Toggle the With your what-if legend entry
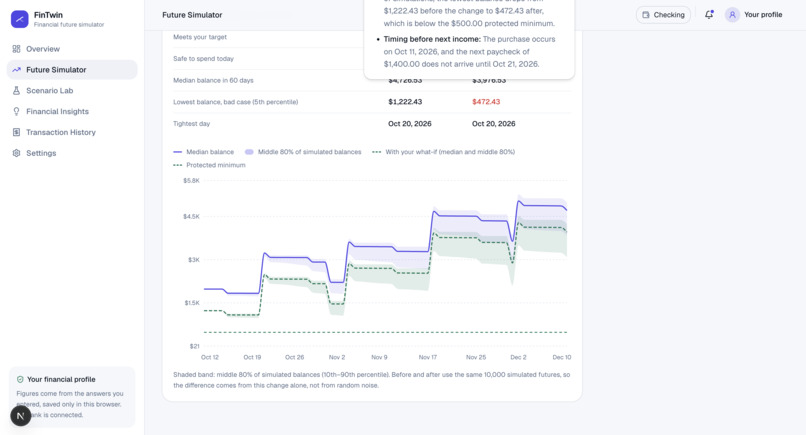 point(444,152)
